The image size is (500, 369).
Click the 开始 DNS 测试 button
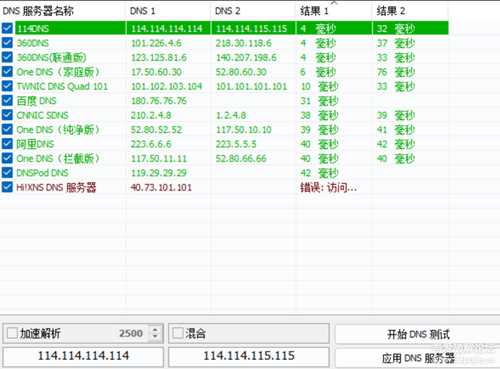[418, 334]
